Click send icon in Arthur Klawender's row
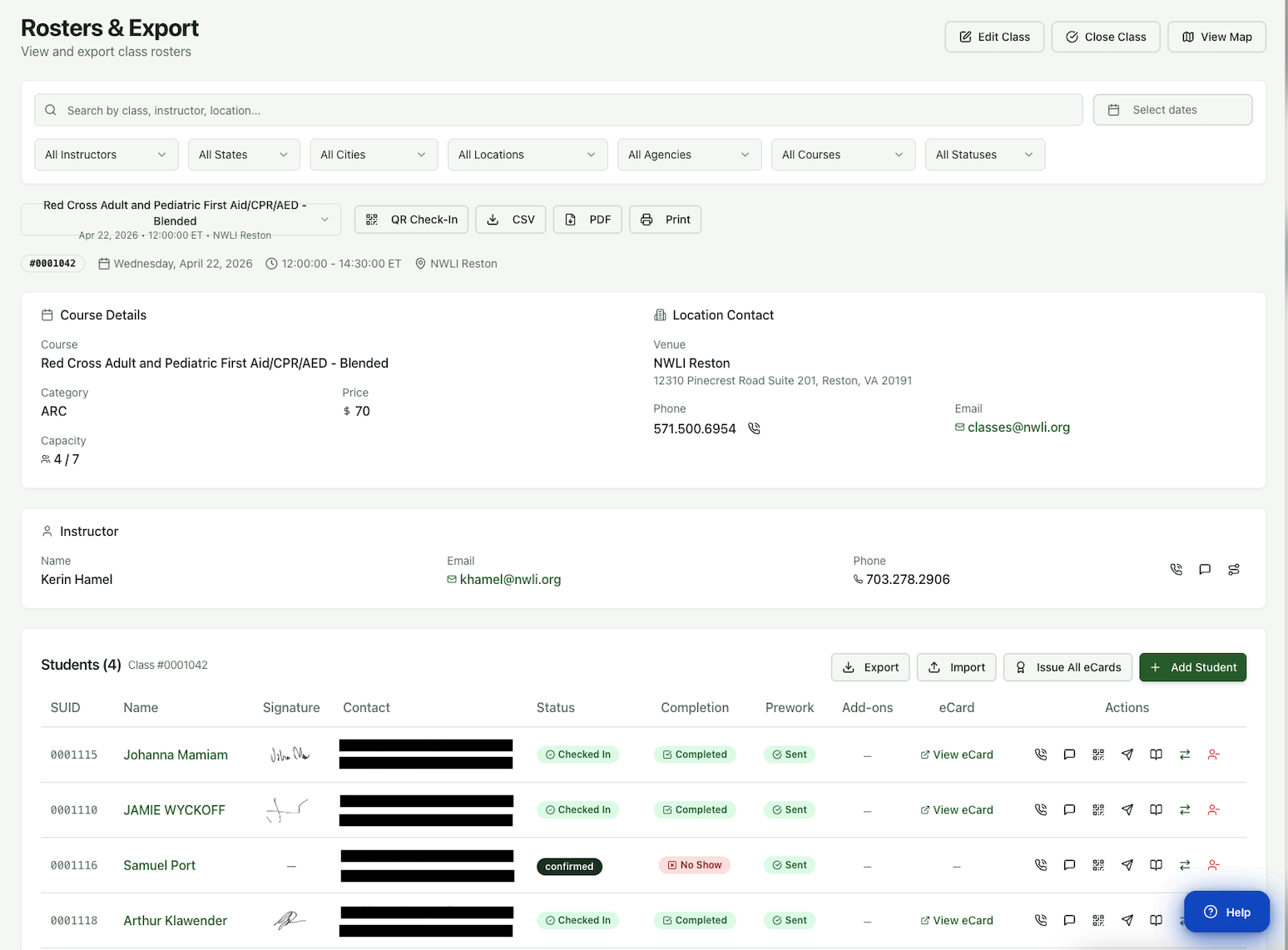1288x950 pixels. pyautogui.click(x=1127, y=920)
